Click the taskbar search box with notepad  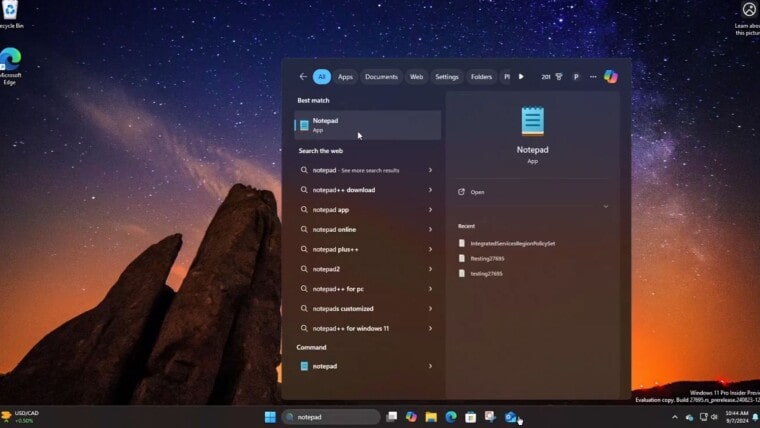[x=331, y=417]
